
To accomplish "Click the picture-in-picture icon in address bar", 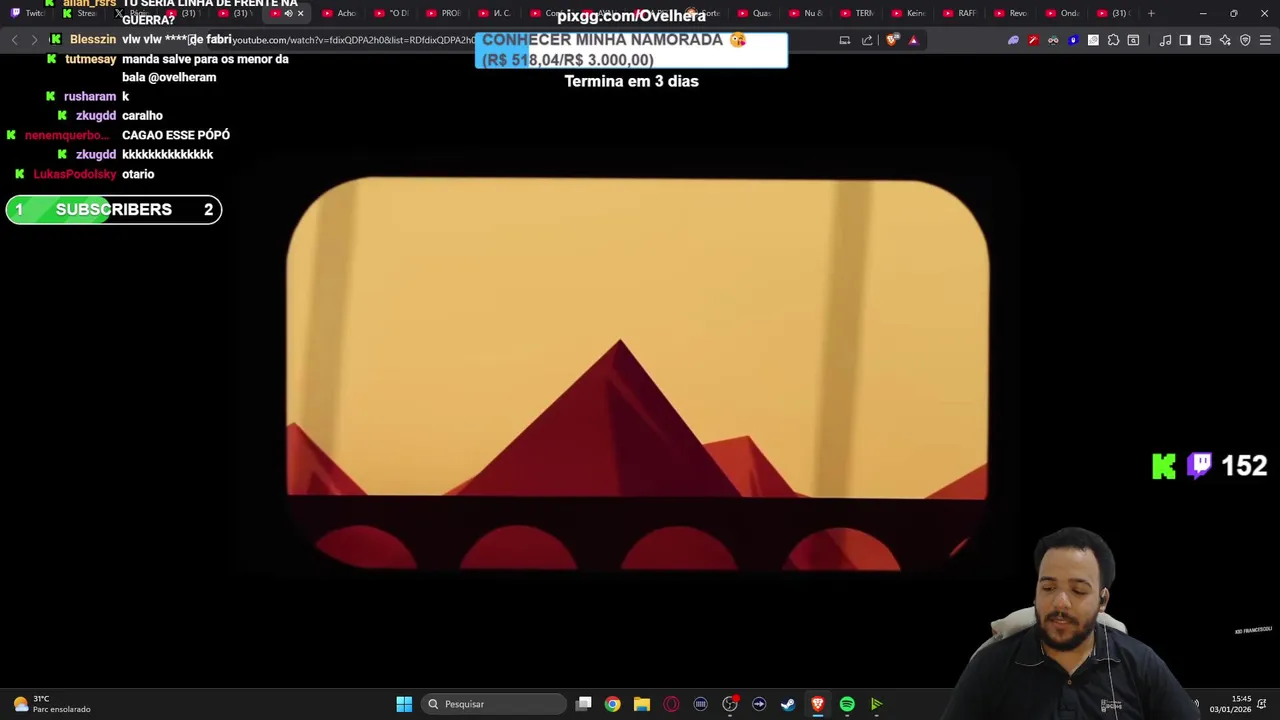I will pos(845,40).
